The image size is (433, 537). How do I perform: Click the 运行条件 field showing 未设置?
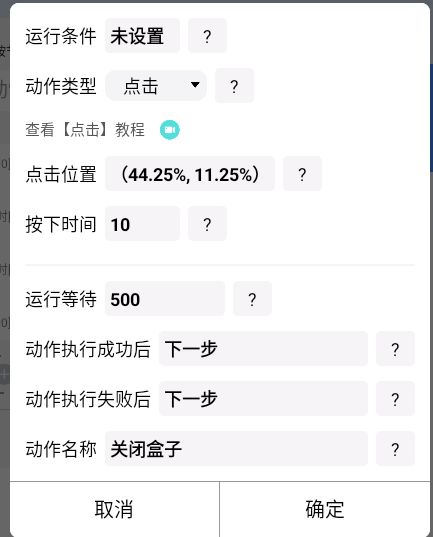142,36
